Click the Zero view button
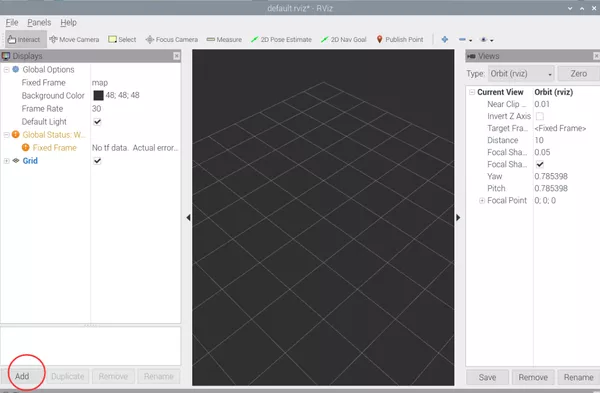 click(579, 74)
